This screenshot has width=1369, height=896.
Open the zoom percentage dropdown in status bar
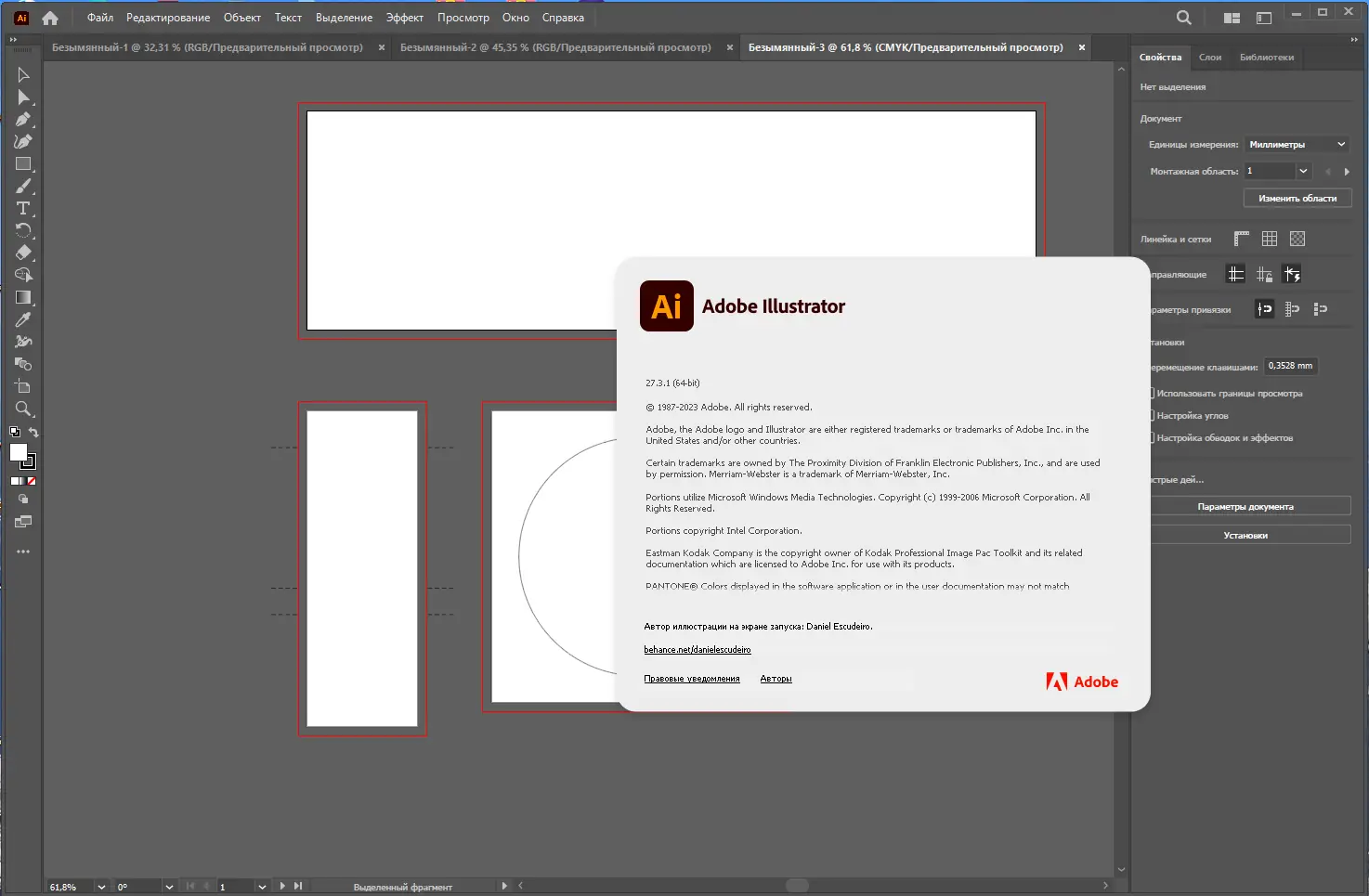[x=102, y=886]
